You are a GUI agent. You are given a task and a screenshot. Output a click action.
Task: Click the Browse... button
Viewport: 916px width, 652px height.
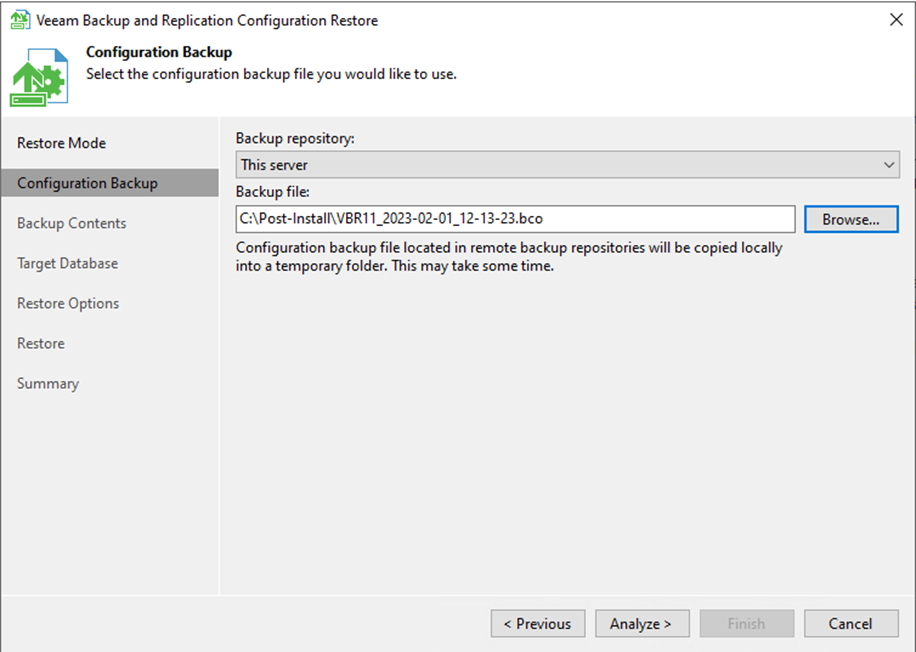point(851,219)
